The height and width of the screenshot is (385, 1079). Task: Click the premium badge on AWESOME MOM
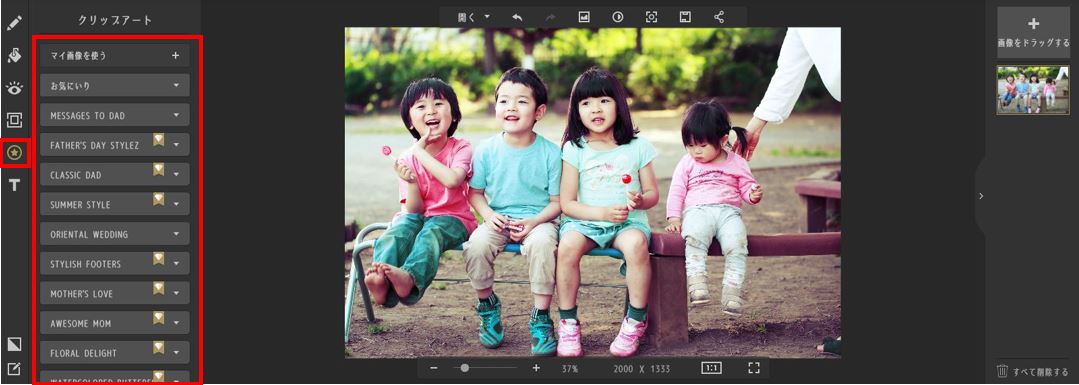[x=158, y=318]
